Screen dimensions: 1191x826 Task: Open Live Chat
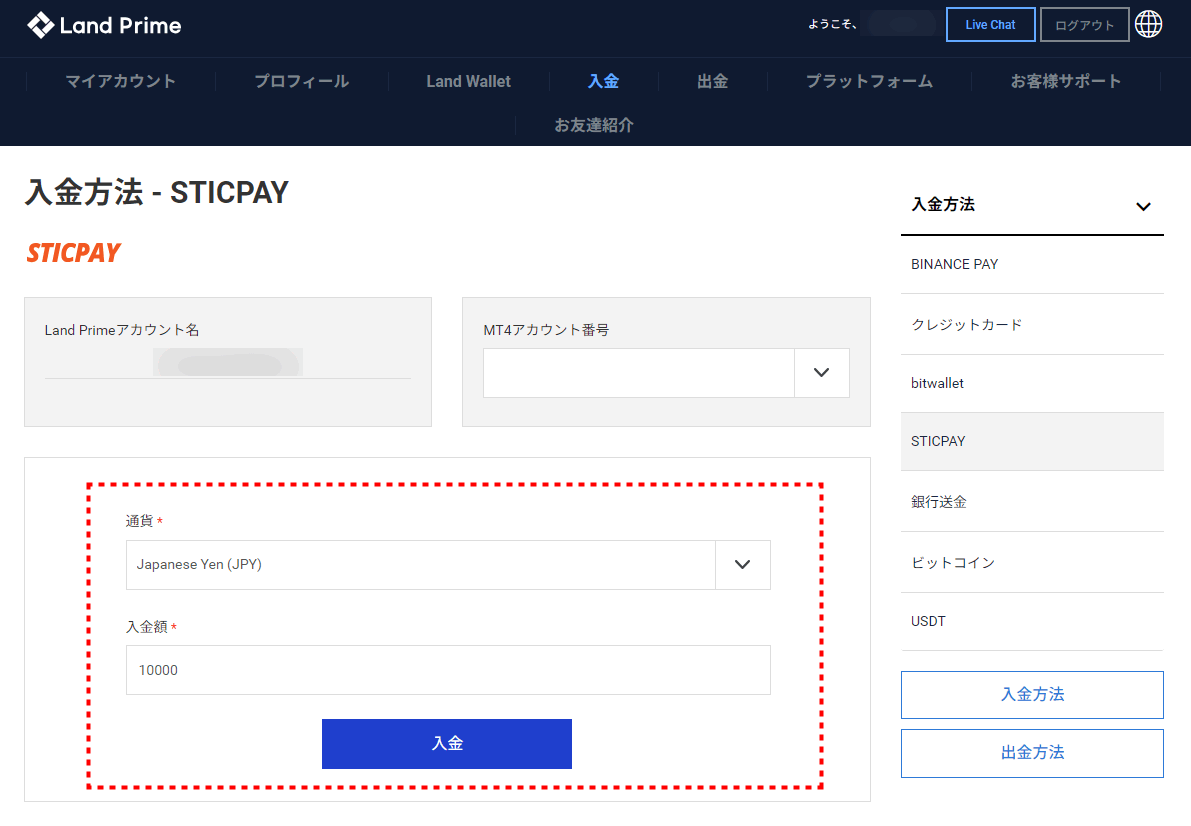click(990, 24)
